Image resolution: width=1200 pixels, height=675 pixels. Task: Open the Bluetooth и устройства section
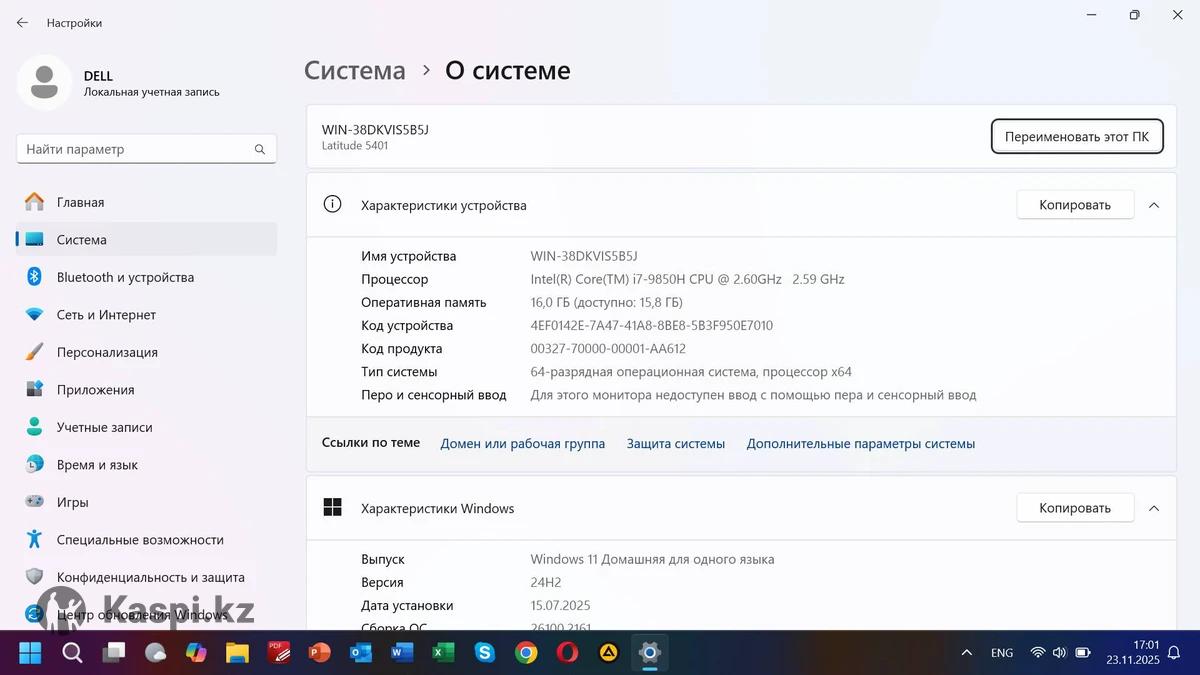(x=125, y=277)
